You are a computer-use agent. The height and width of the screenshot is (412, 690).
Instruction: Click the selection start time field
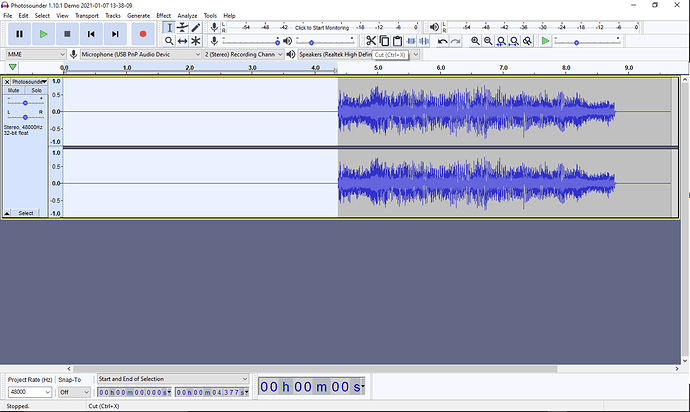(134, 392)
